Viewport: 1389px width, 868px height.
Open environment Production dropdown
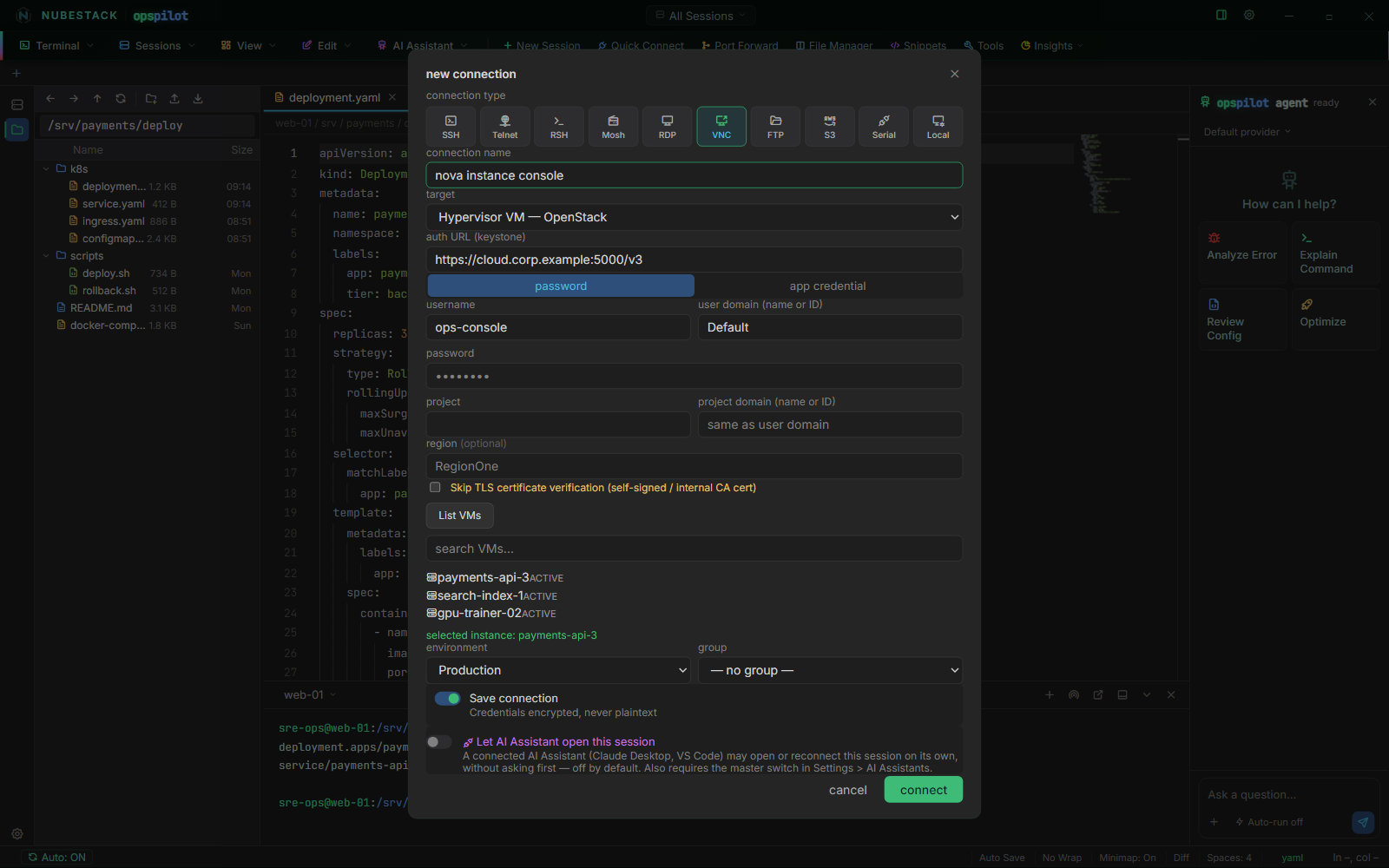(558, 670)
